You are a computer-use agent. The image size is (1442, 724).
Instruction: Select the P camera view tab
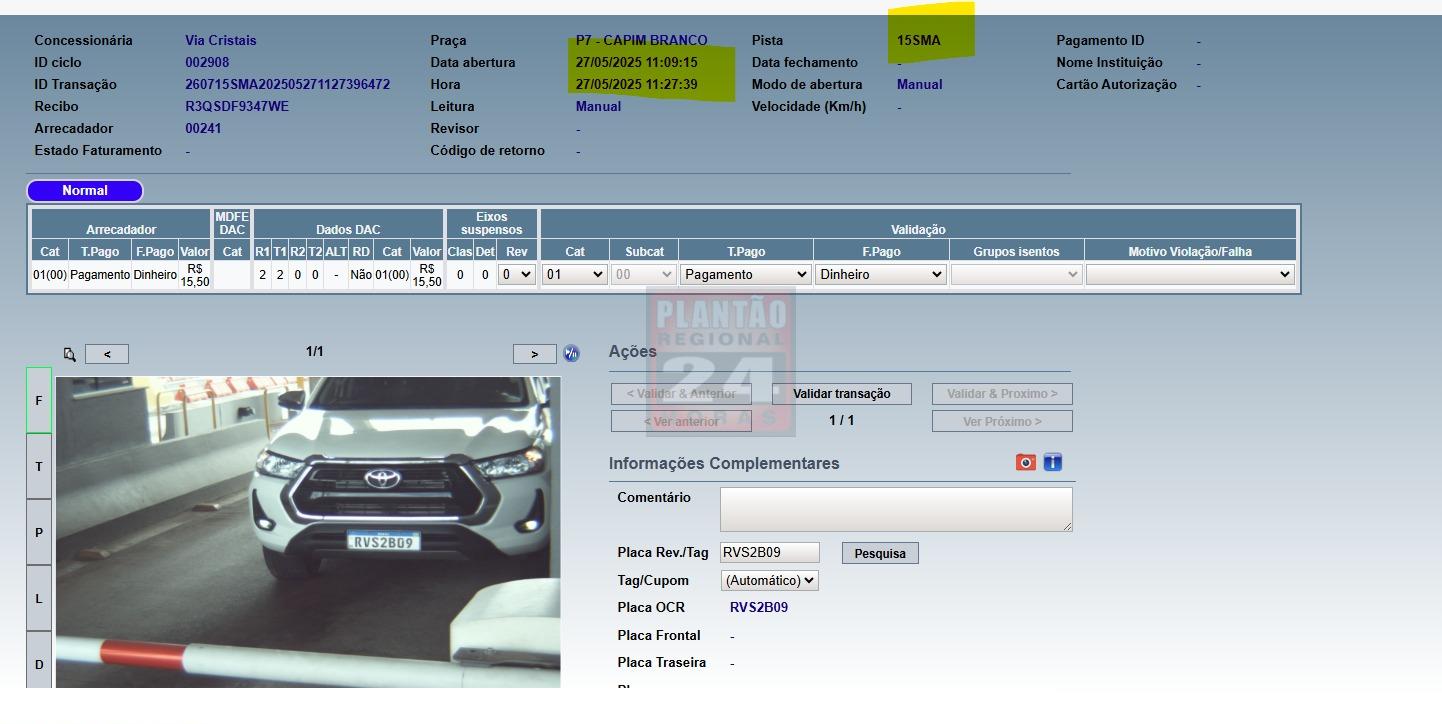point(39,532)
